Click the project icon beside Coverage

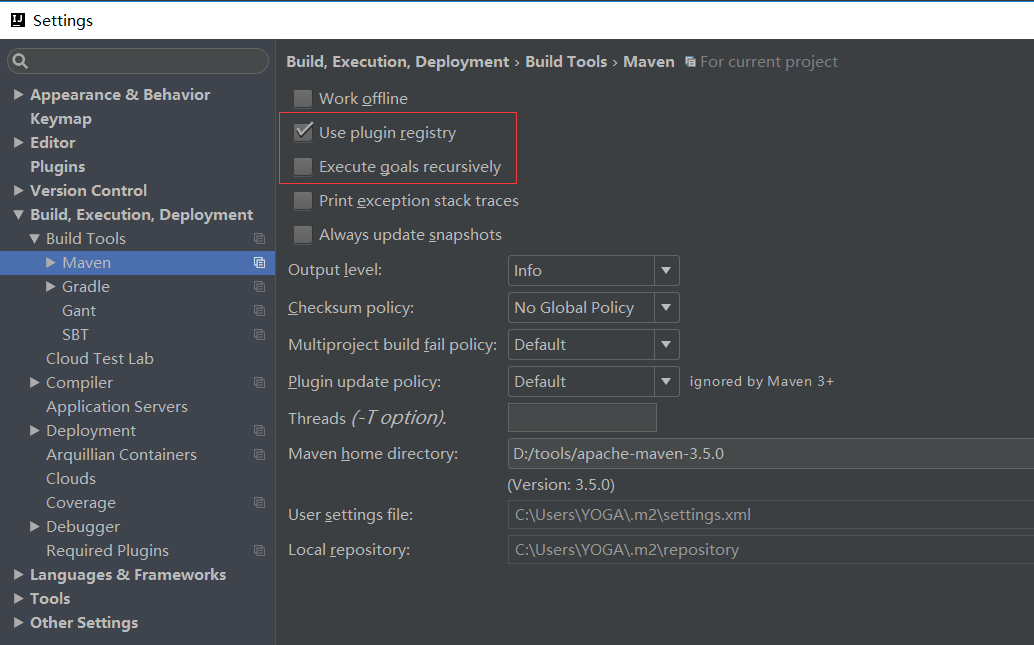coord(259,503)
